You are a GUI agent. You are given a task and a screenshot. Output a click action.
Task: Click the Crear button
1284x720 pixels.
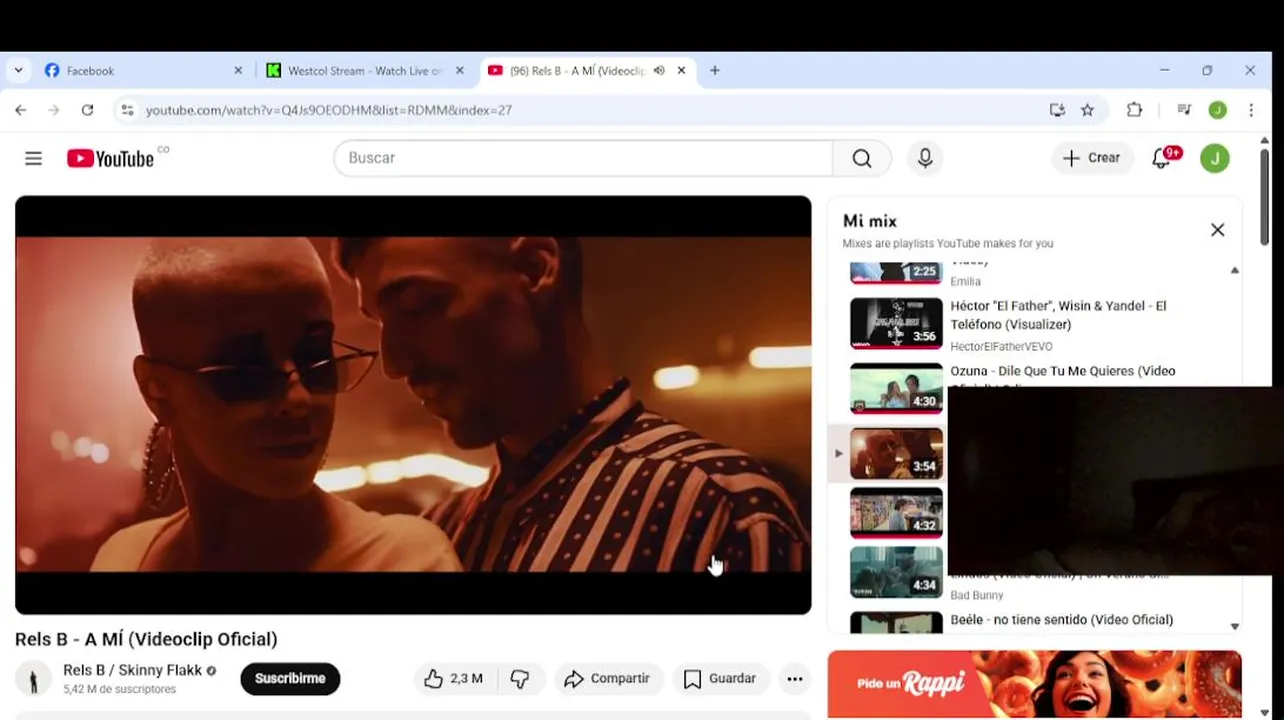click(x=1092, y=158)
